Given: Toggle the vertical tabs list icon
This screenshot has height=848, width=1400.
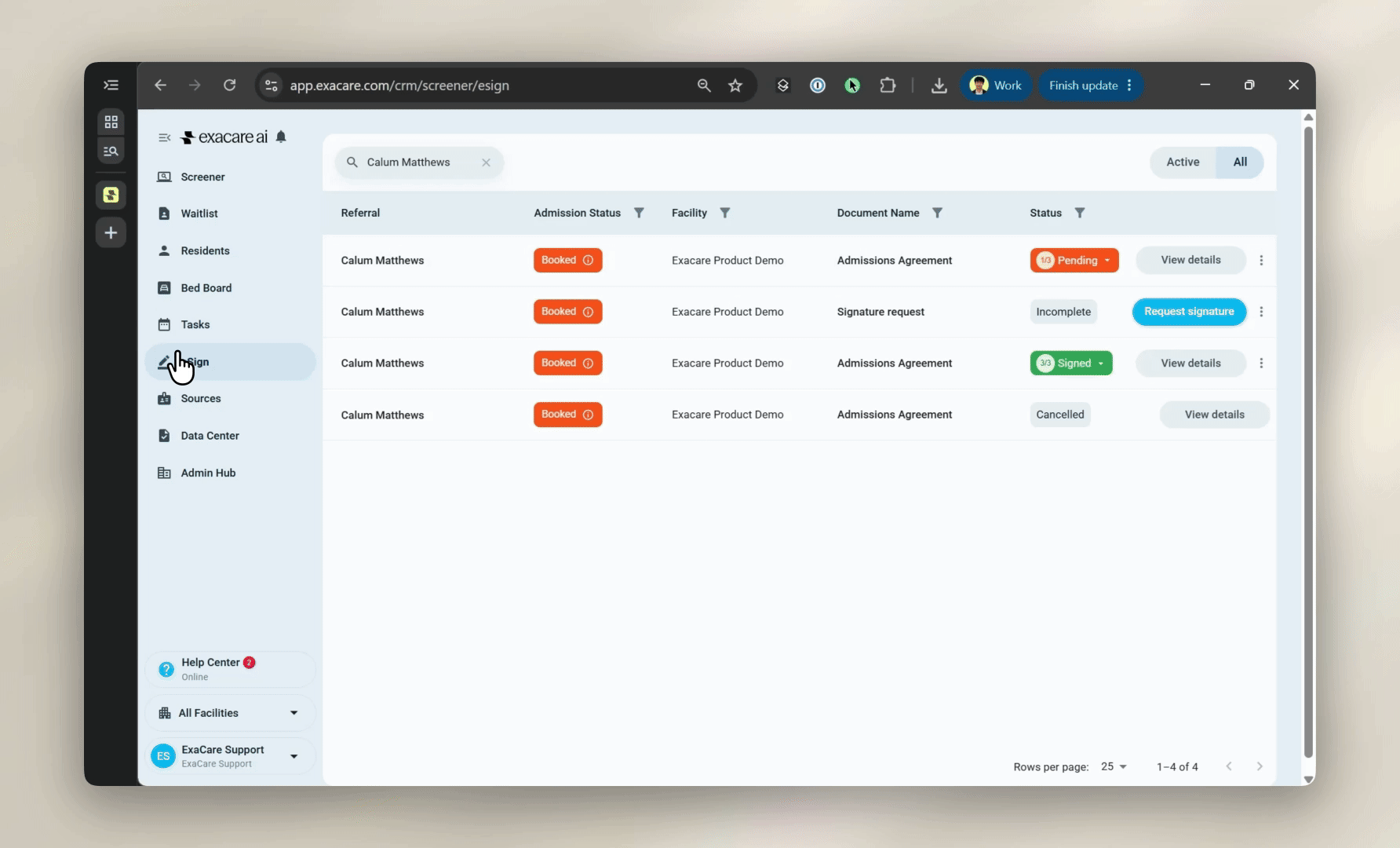Looking at the screenshot, I should click(x=111, y=85).
